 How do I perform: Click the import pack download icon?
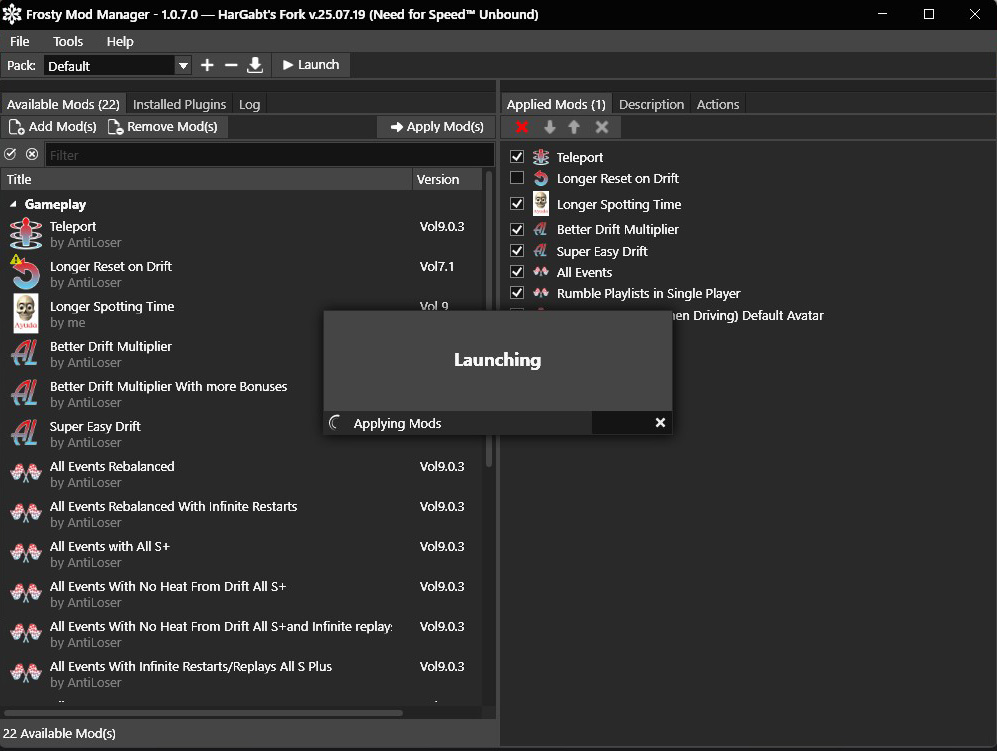point(255,65)
